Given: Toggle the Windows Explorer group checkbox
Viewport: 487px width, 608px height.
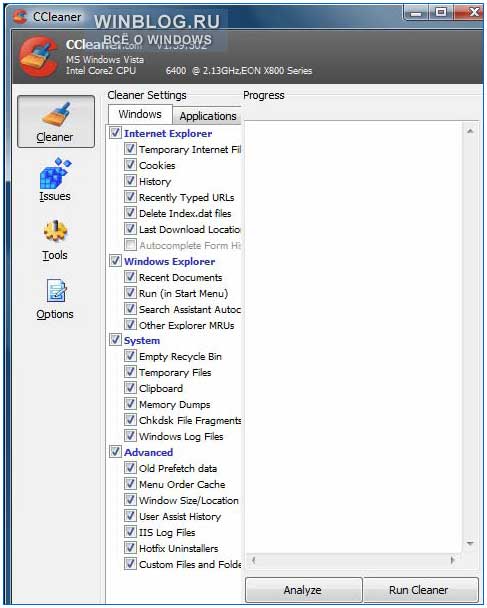Looking at the screenshot, I should (x=115, y=261).
